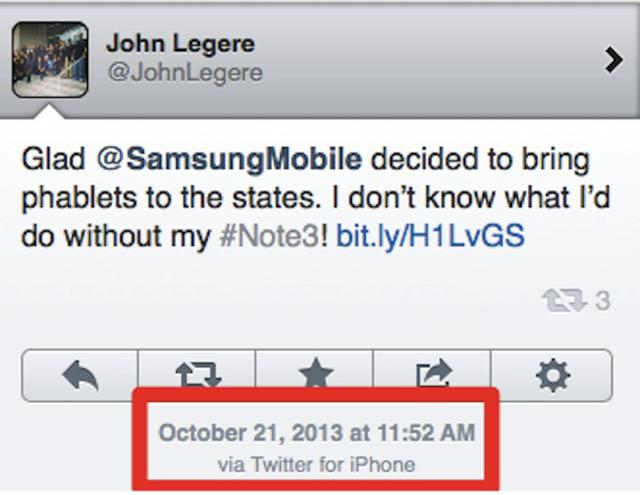Retweet this tweet using the retweet button
The width and height of the screenshot is (640, 495).
[x=197, y=374]
